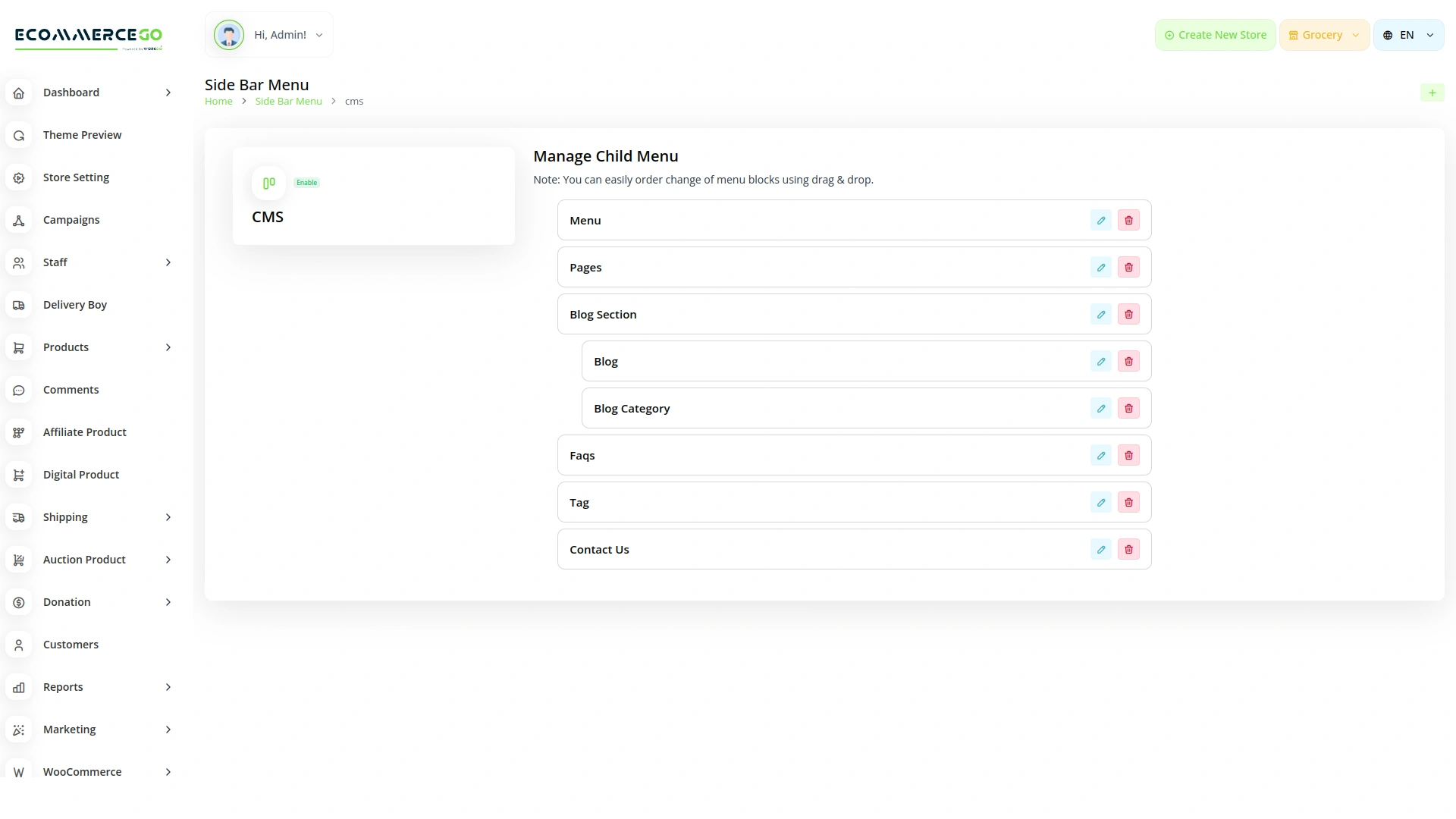Edit the Menu child item
The width and height of the screenshot is (1456, 819).
[x=1100, y=221]
